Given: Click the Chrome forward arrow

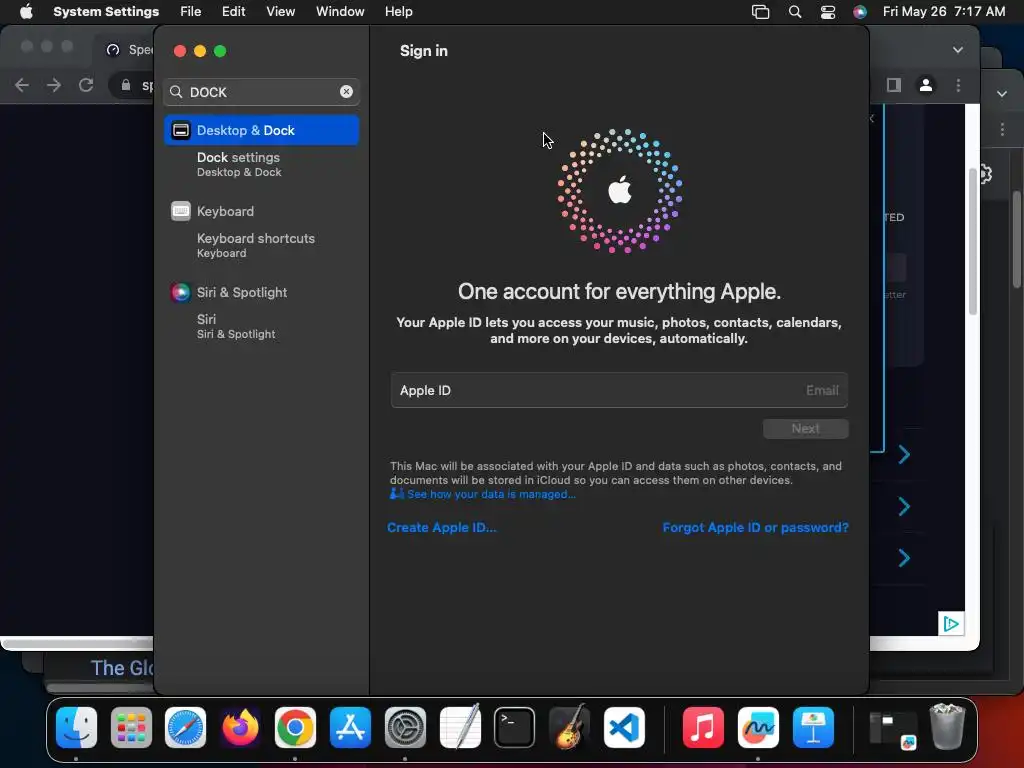Looking at the screenshot, I should [54, 85].
